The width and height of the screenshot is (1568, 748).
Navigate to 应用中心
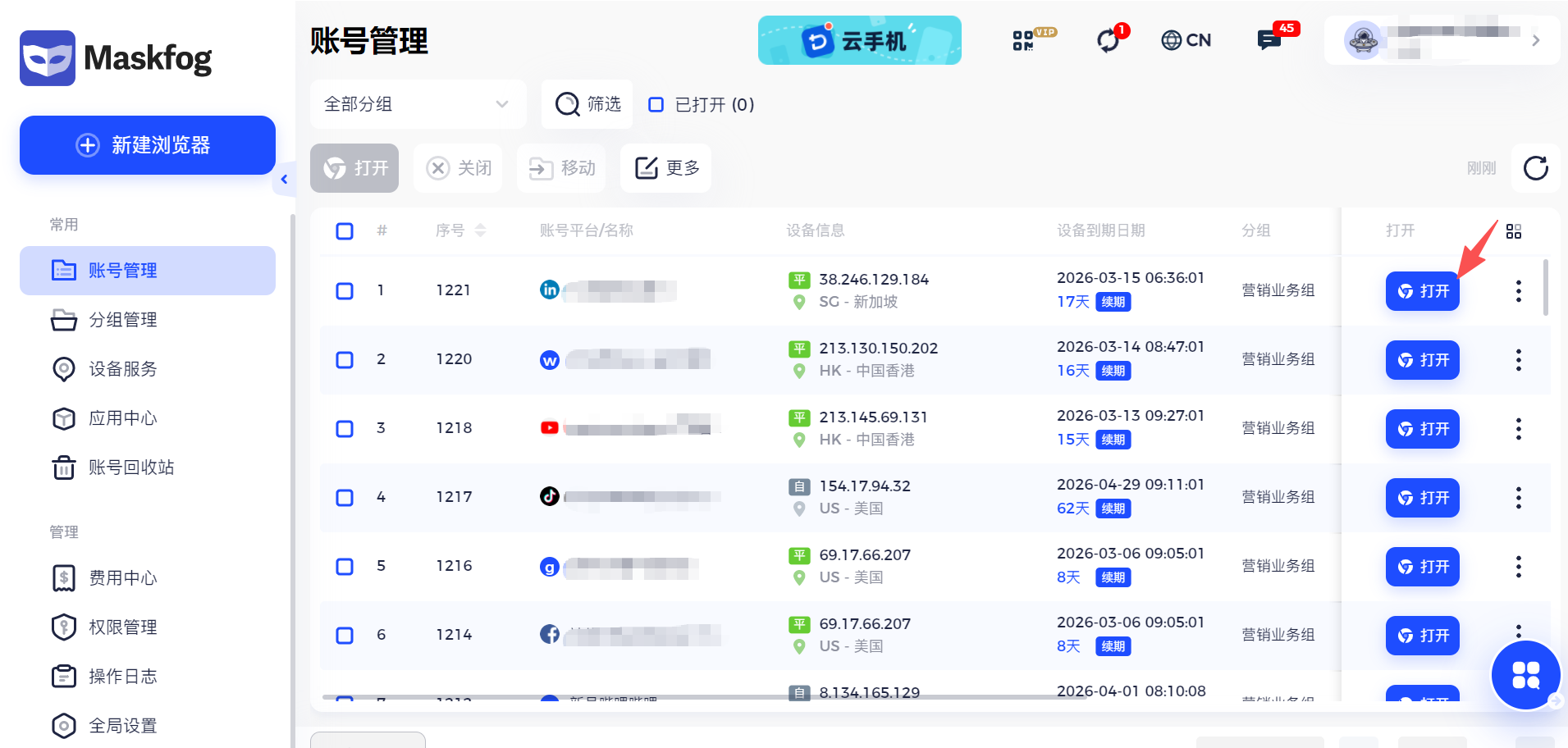148,418
